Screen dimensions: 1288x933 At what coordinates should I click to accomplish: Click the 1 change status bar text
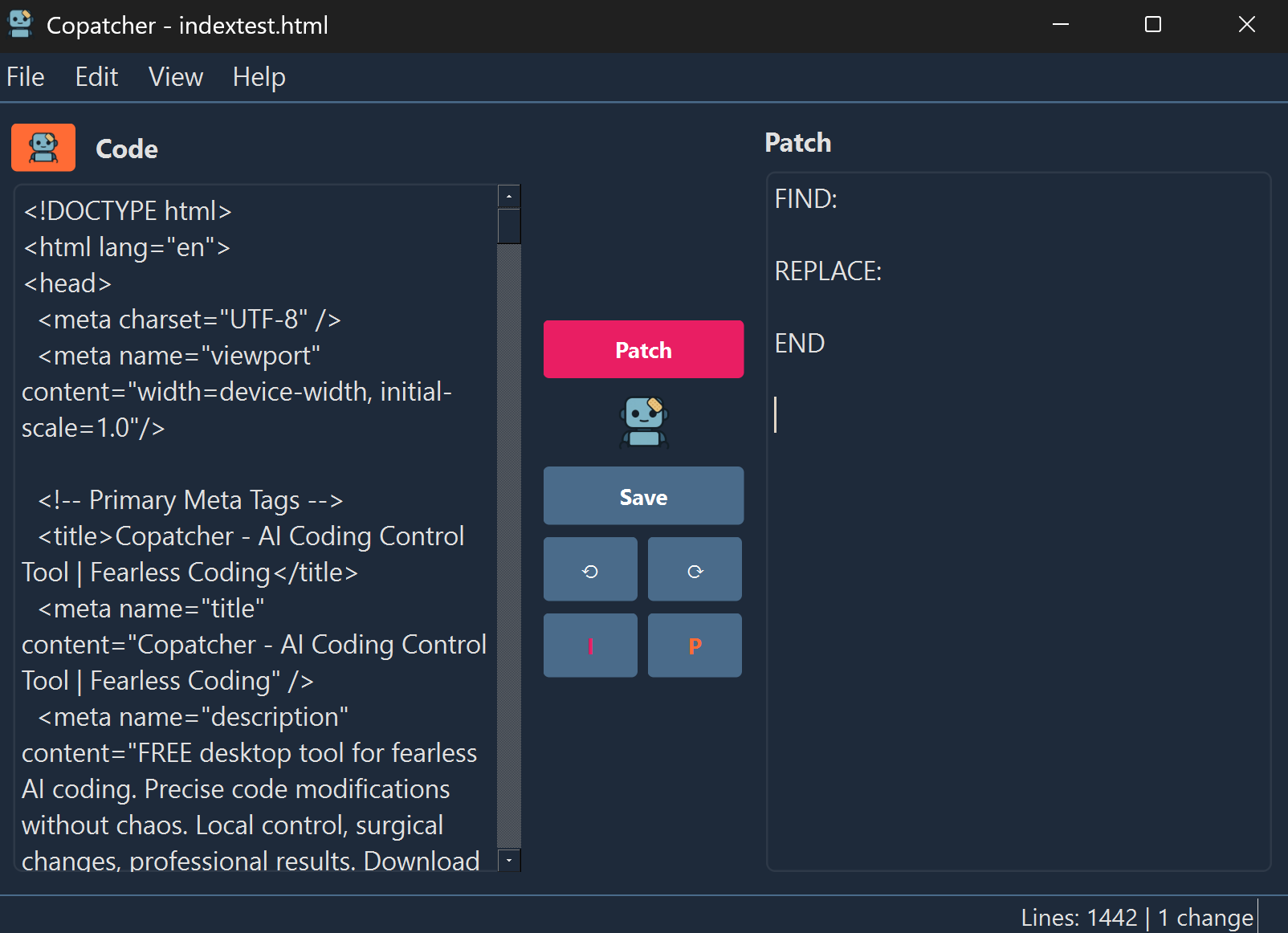point(1205,917)
